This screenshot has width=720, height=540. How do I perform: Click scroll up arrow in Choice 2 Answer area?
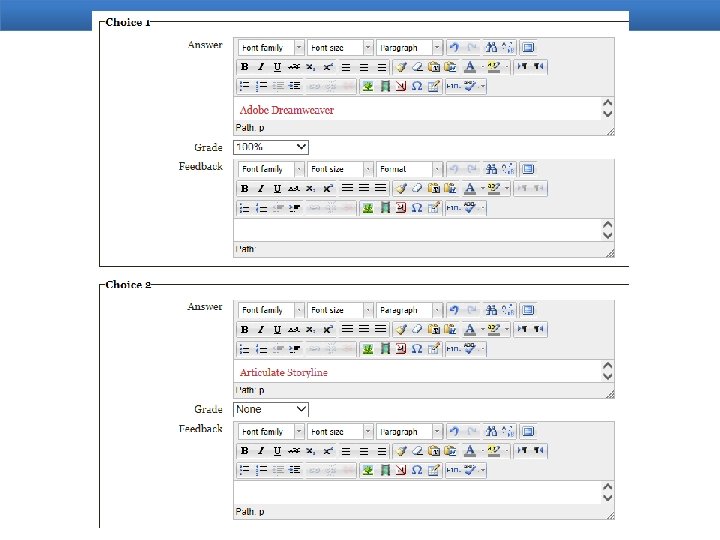[608, 366]
